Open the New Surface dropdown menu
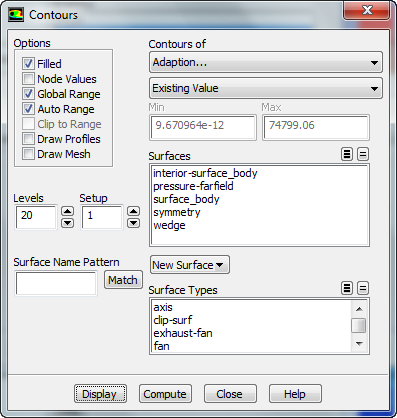This screenshot has width=397, height=418. [x=190, y=265]
